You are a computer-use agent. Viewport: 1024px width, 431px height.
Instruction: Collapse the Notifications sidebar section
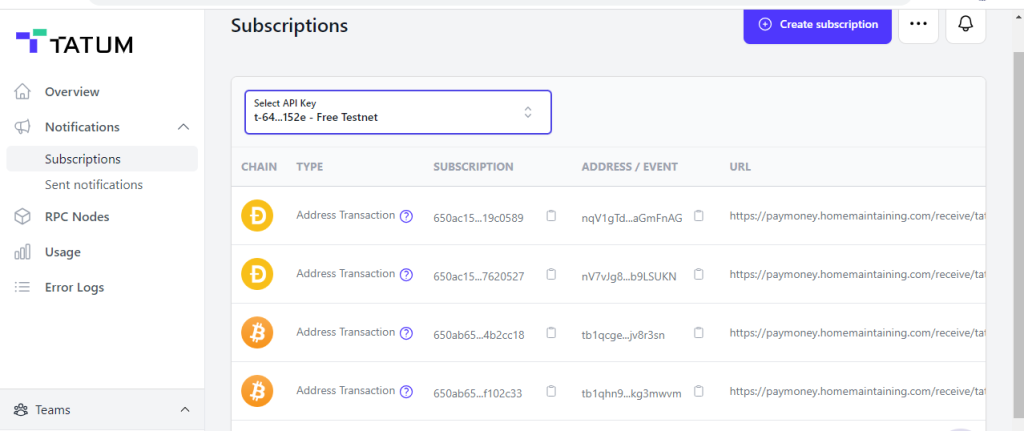183,127
